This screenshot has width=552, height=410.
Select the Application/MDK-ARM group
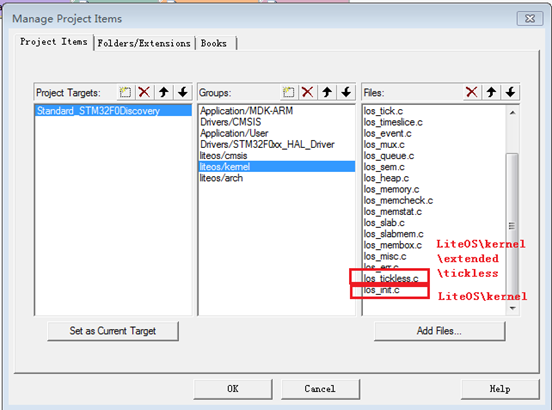coord(276,111)
